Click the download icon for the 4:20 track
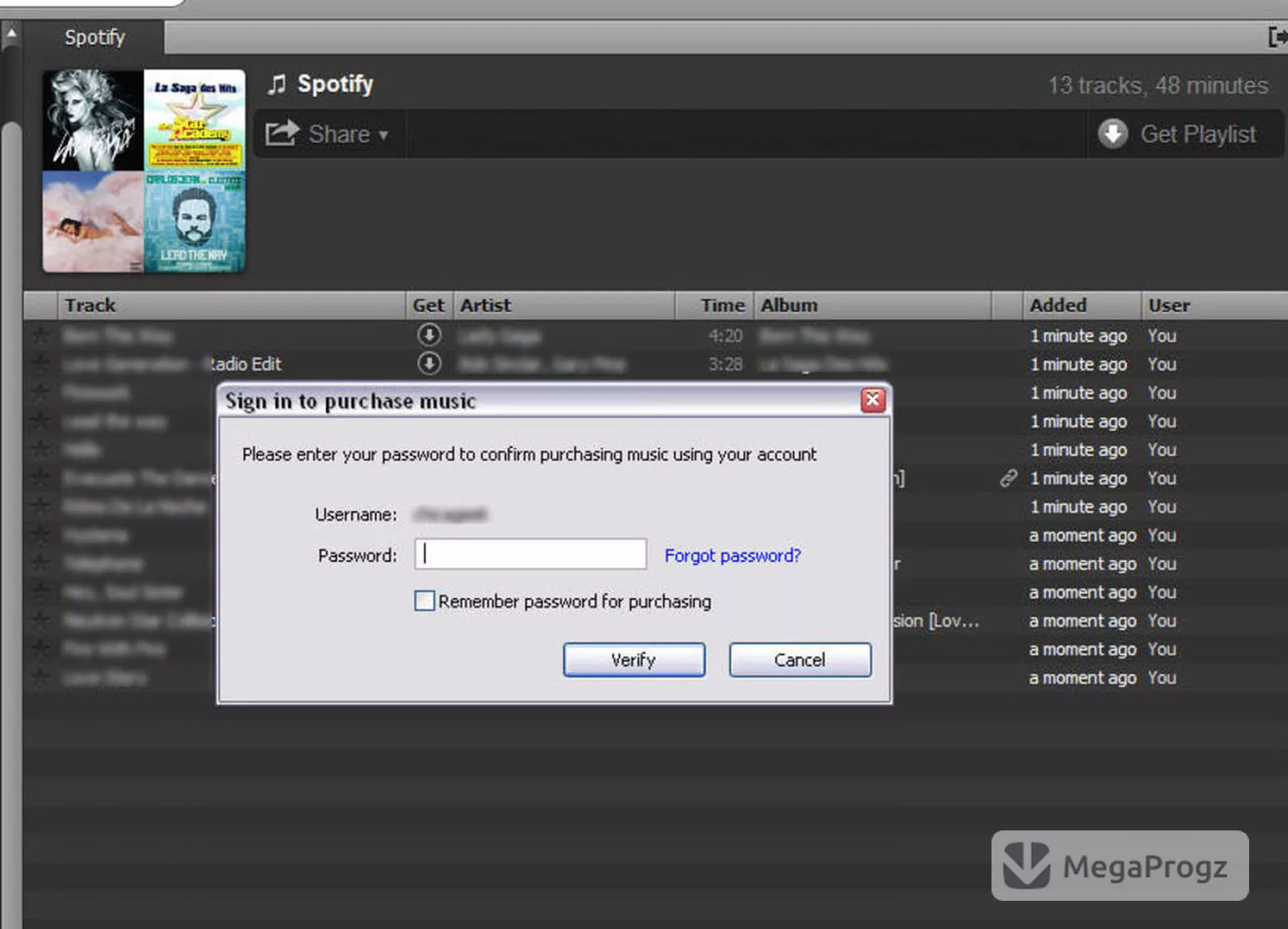 pyautogui.click(x=429, y=335)
